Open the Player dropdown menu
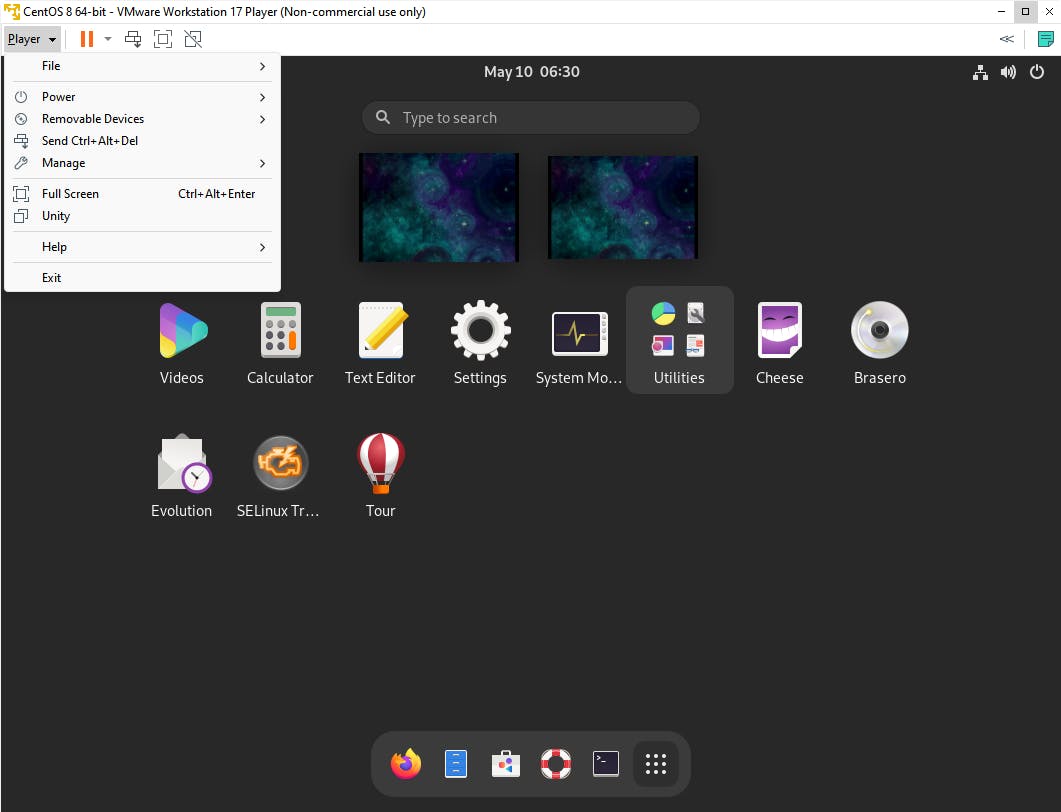 tap(32, 39)
